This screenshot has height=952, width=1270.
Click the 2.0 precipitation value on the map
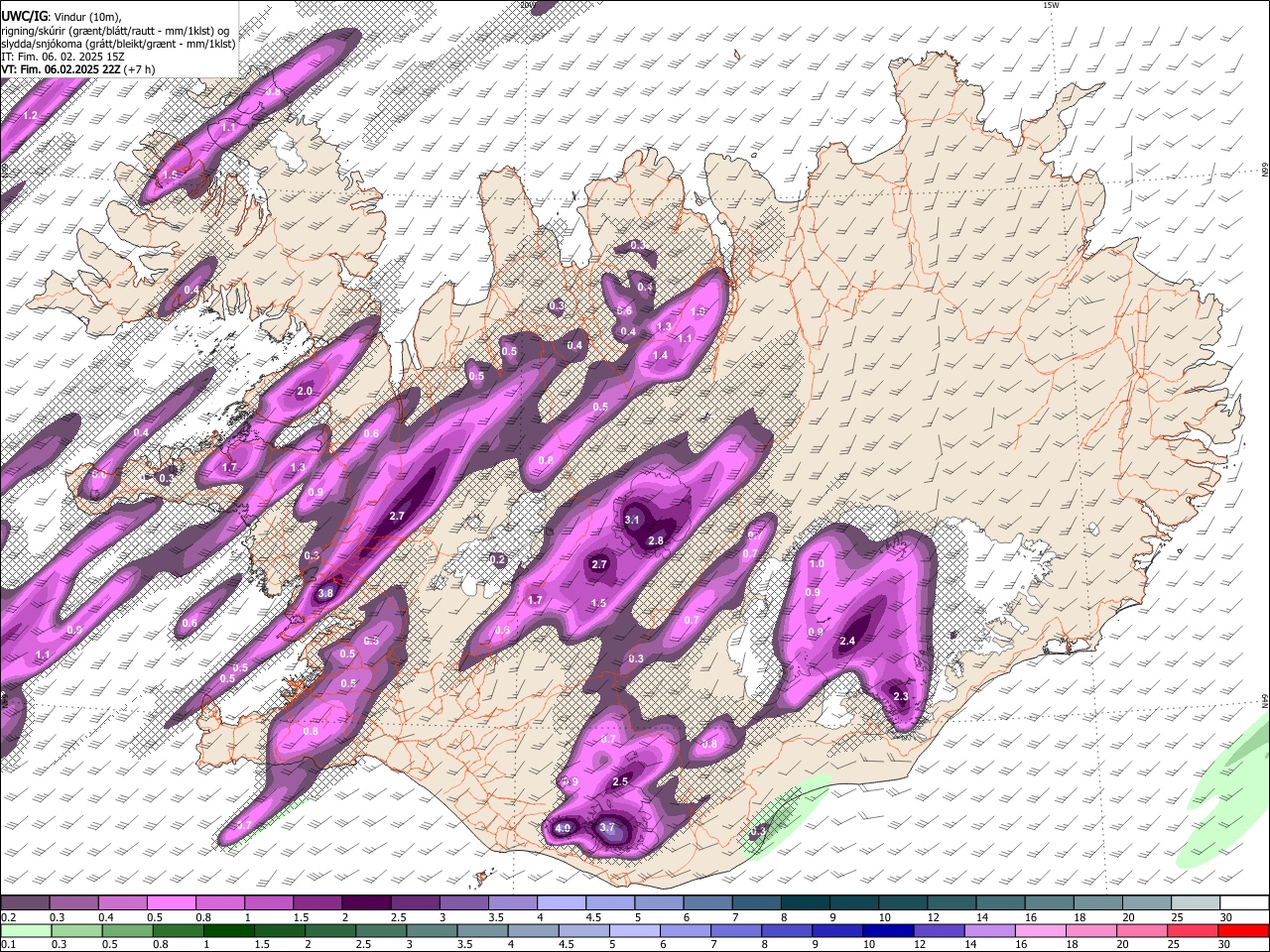pyautogui.click(x=305, y=392)
